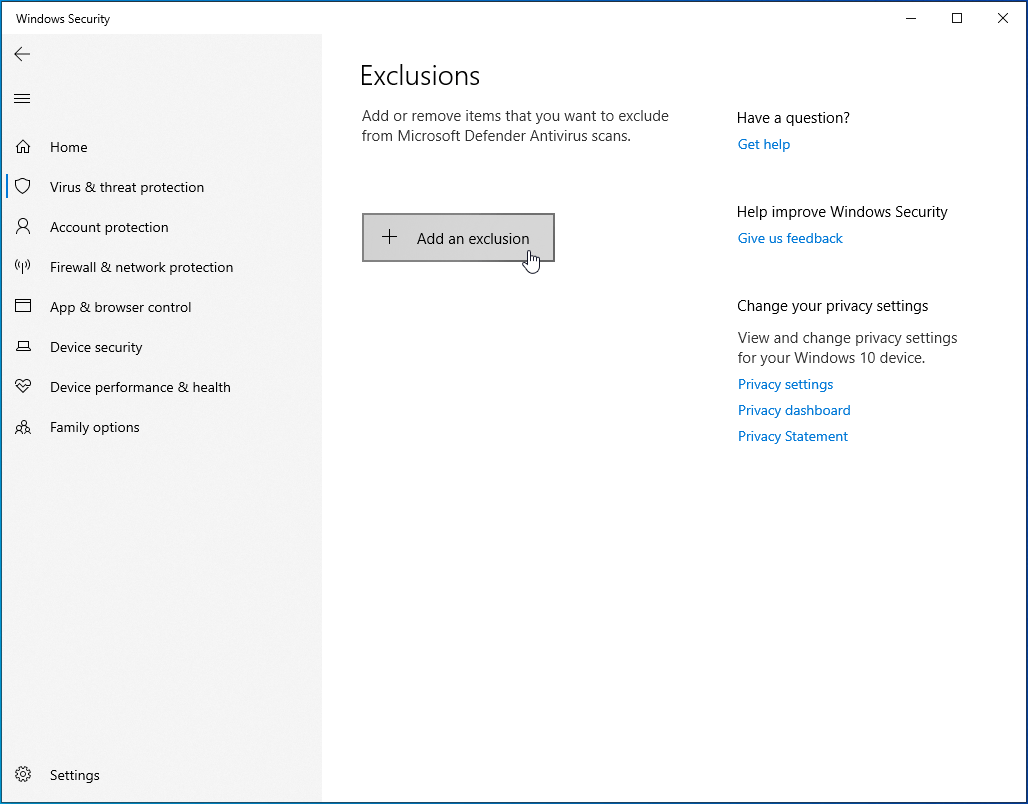Click the Device performance & health heart icon
1028x804 pixels.
(x=23, y=387)
